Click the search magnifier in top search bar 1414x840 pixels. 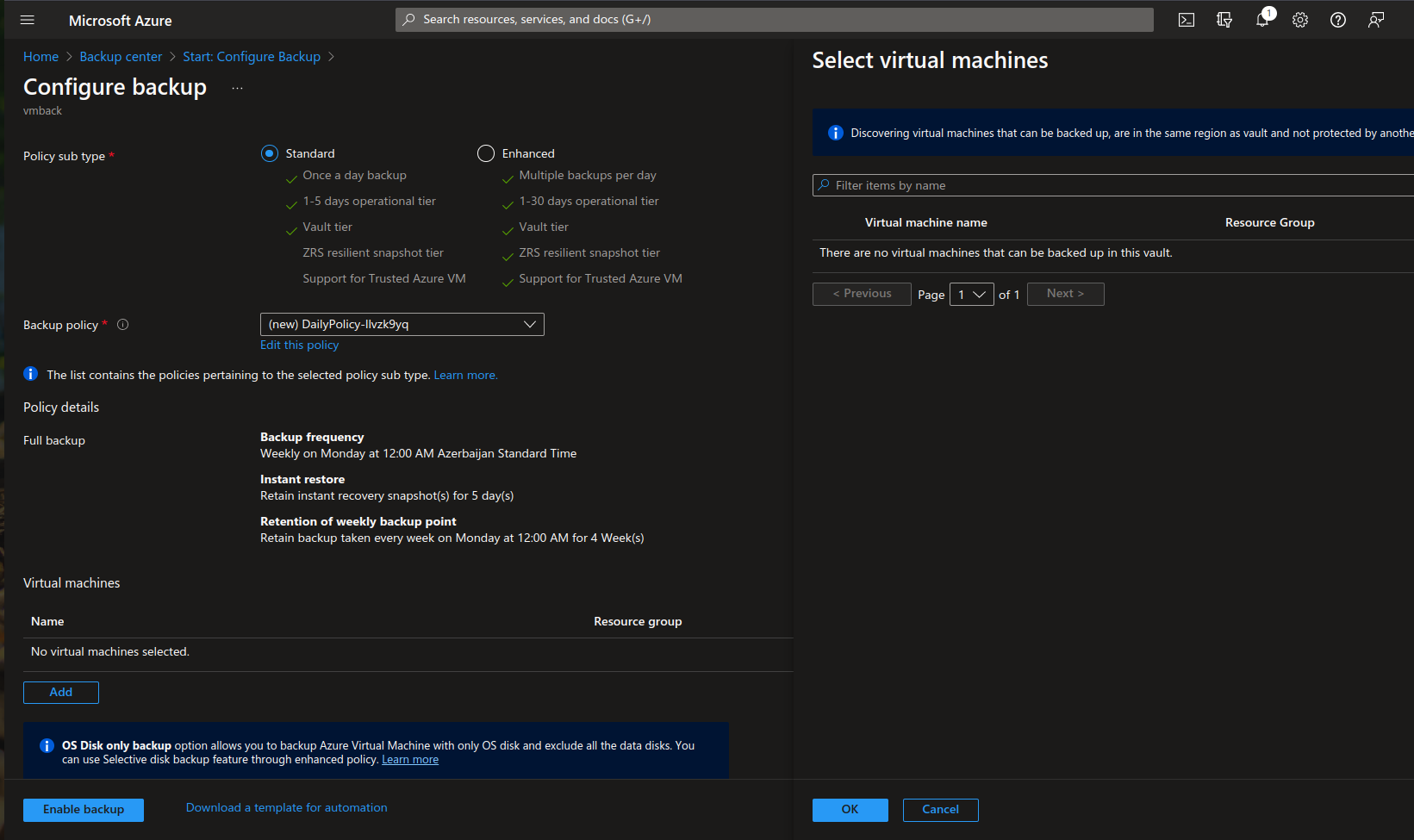(408, 19)
